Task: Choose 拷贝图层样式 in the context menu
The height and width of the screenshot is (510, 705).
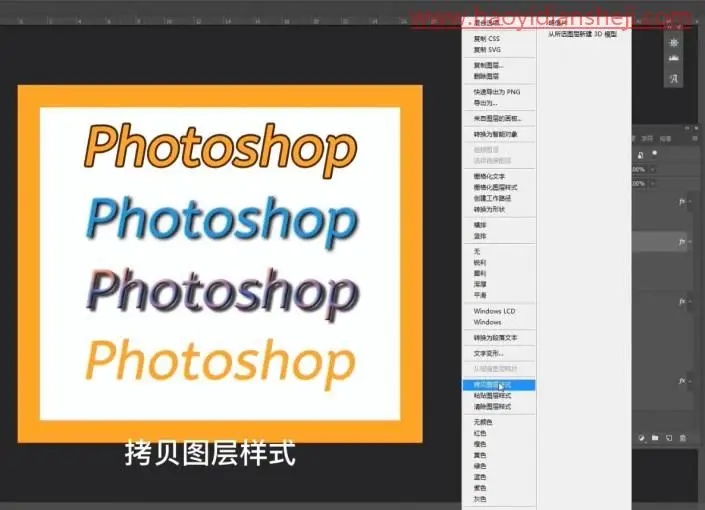Action: [x=499, y=385]
